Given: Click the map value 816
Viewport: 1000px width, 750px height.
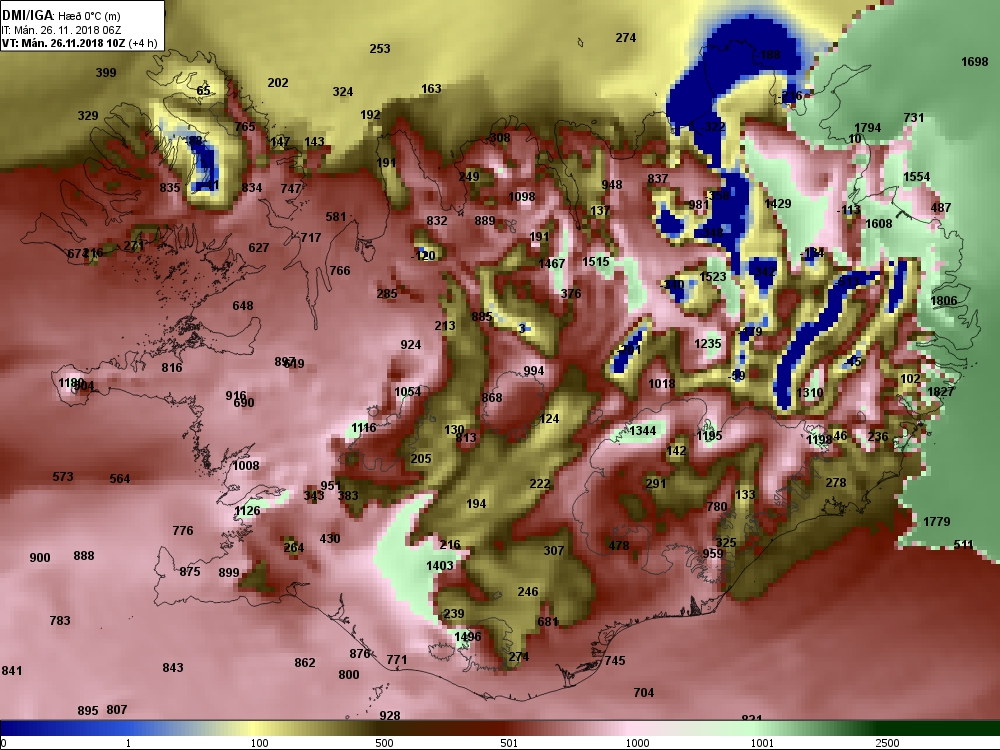Looking at the screenshot, I should tap(172, 368).
